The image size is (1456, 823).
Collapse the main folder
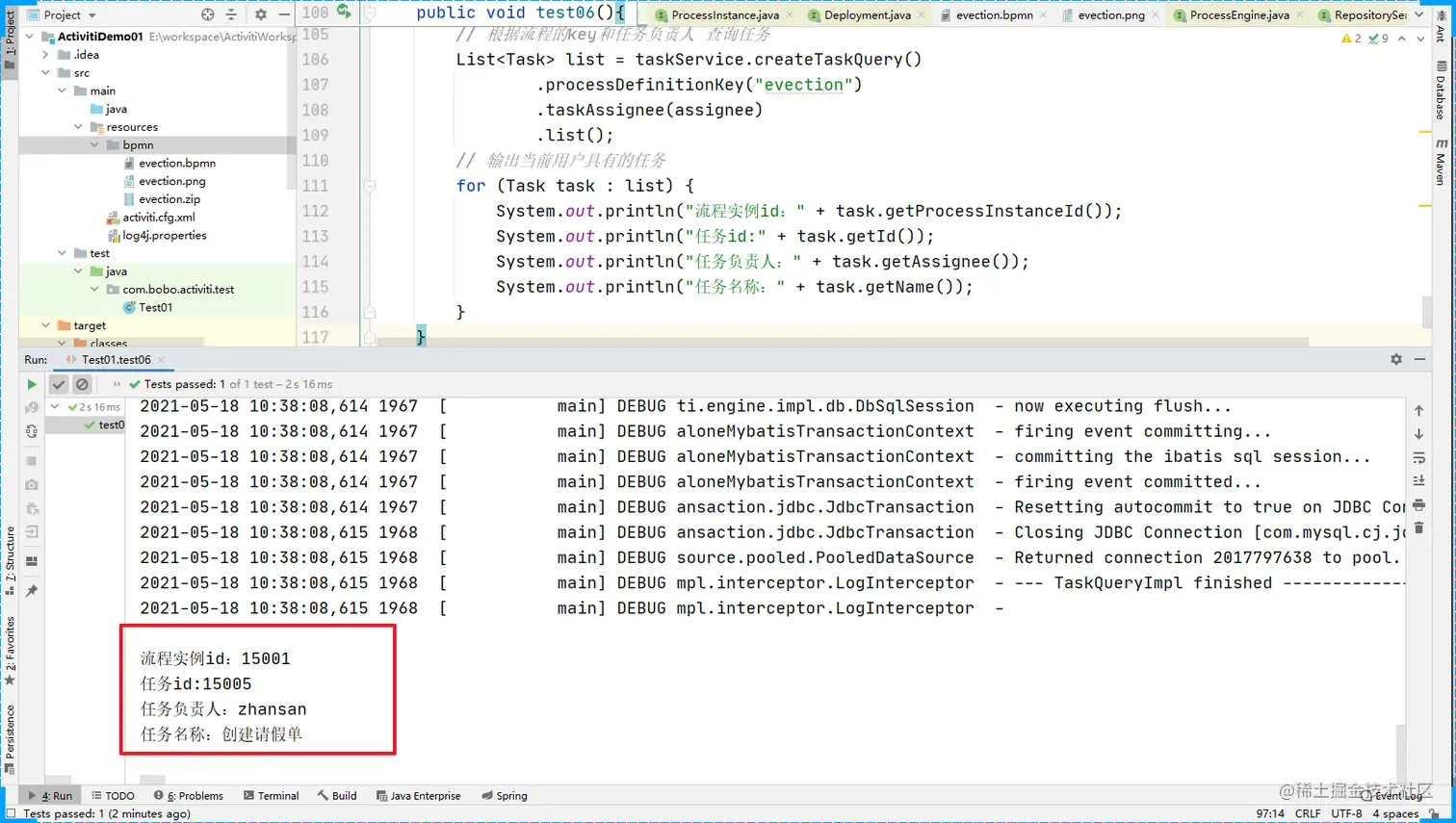[62, 90]
